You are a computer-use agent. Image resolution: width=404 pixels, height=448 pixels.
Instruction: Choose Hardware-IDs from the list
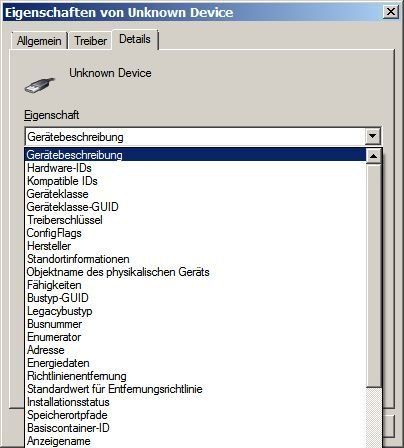pyautogui.click(x=195, y=168)
